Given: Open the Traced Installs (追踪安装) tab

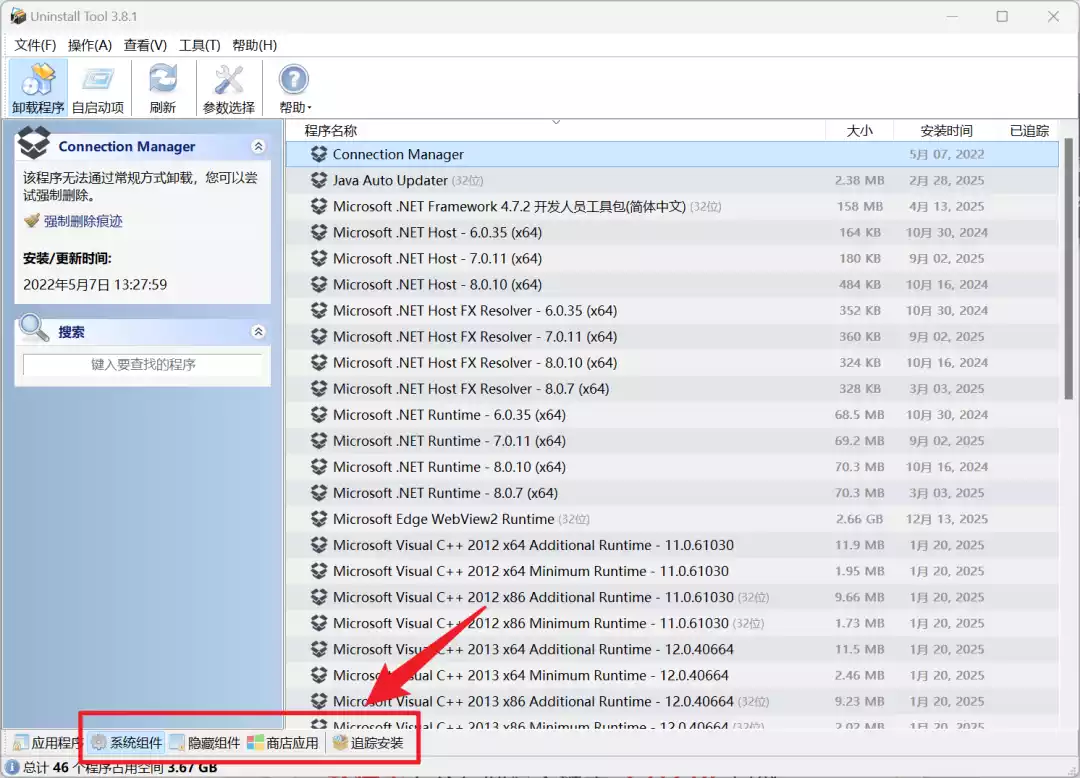Looking at the screenshot, I should 368,743.
